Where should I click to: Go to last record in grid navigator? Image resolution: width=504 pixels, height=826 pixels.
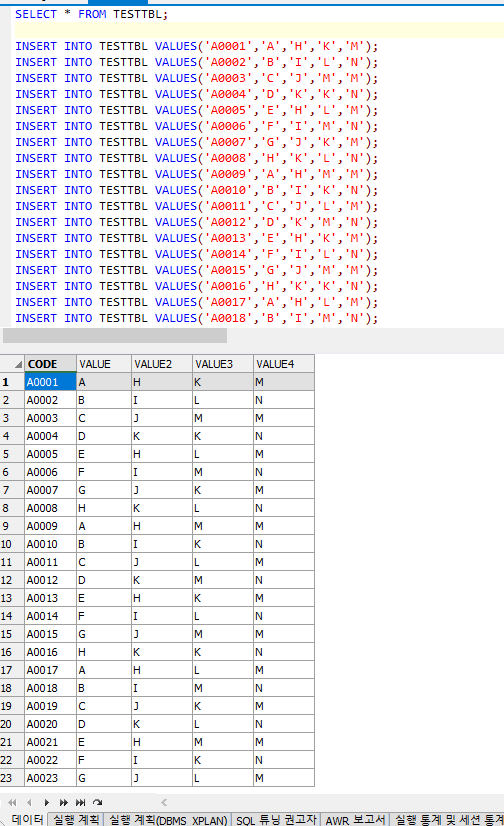pos(80,802)
